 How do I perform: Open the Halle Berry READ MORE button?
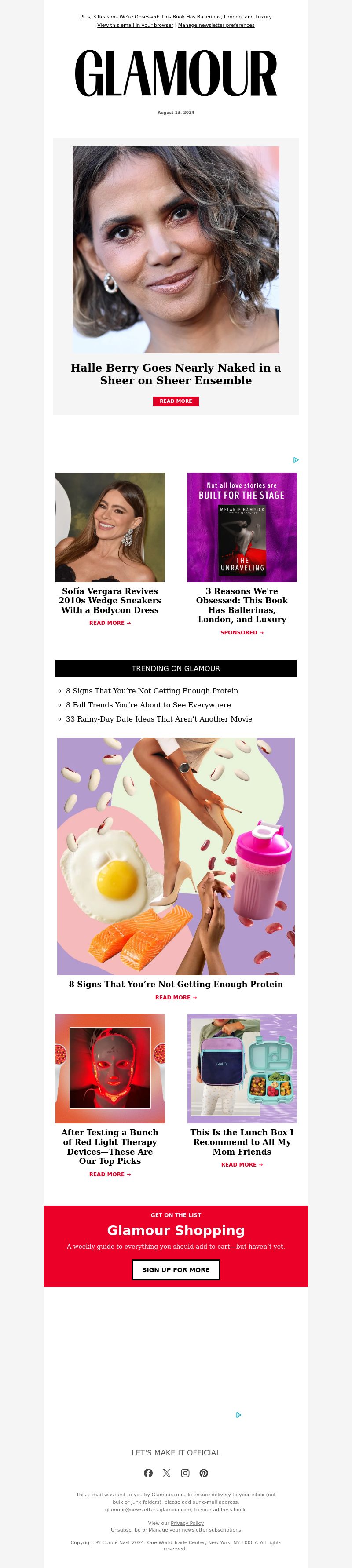[x=176, y=401]
